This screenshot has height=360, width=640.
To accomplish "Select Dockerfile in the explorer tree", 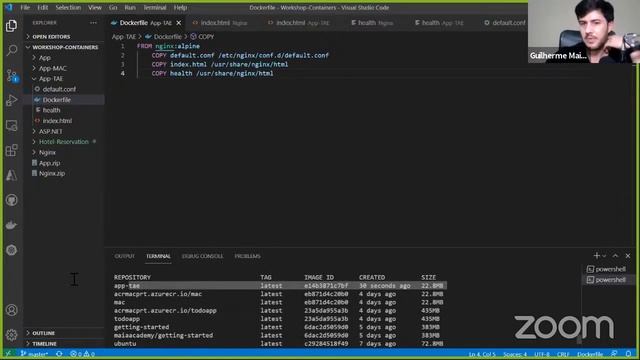I will 56,100.
